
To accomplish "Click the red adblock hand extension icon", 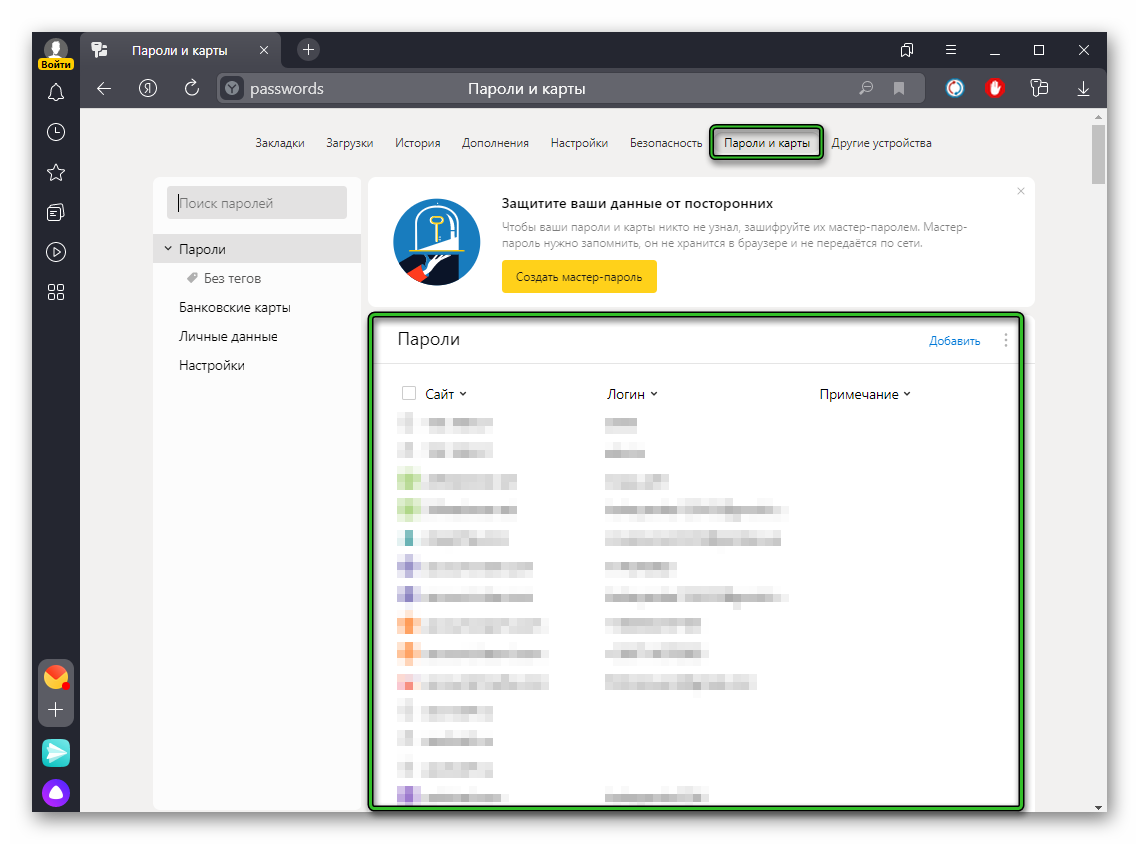I will click(994, 89).
